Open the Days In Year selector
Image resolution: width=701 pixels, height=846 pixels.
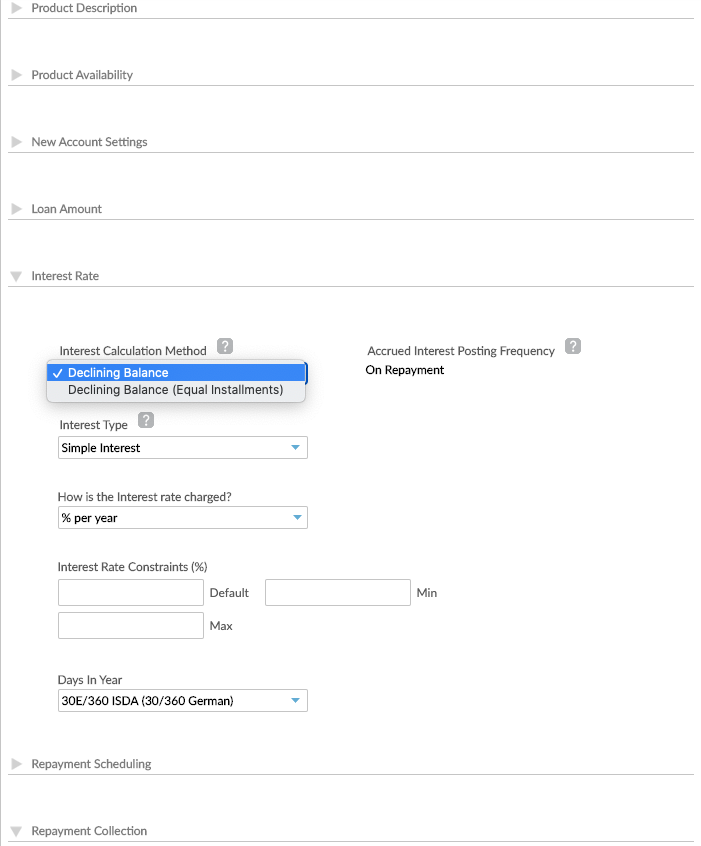point(182,700)
